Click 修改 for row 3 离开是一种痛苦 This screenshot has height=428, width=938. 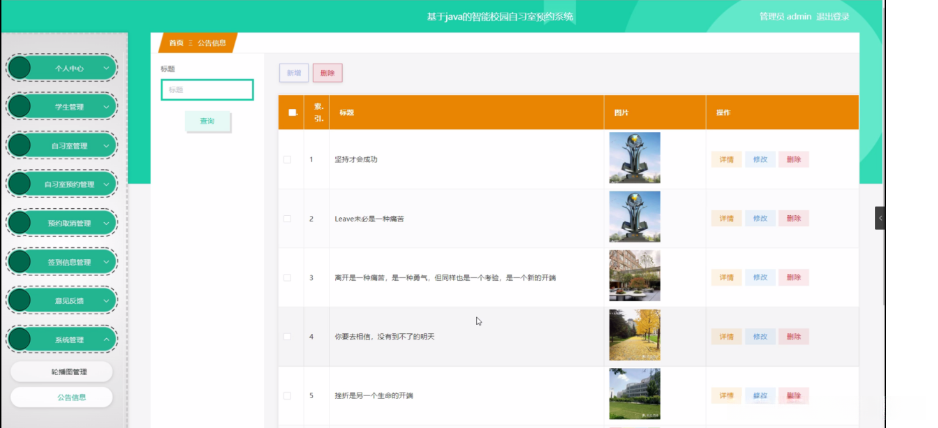[x=760, y=278]
